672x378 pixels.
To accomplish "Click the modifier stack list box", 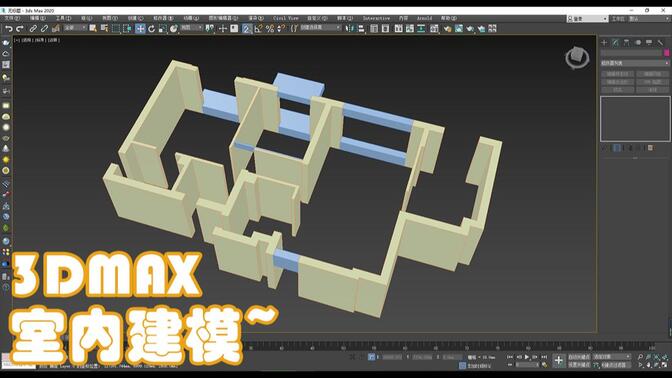I will [x=635, y=119].
